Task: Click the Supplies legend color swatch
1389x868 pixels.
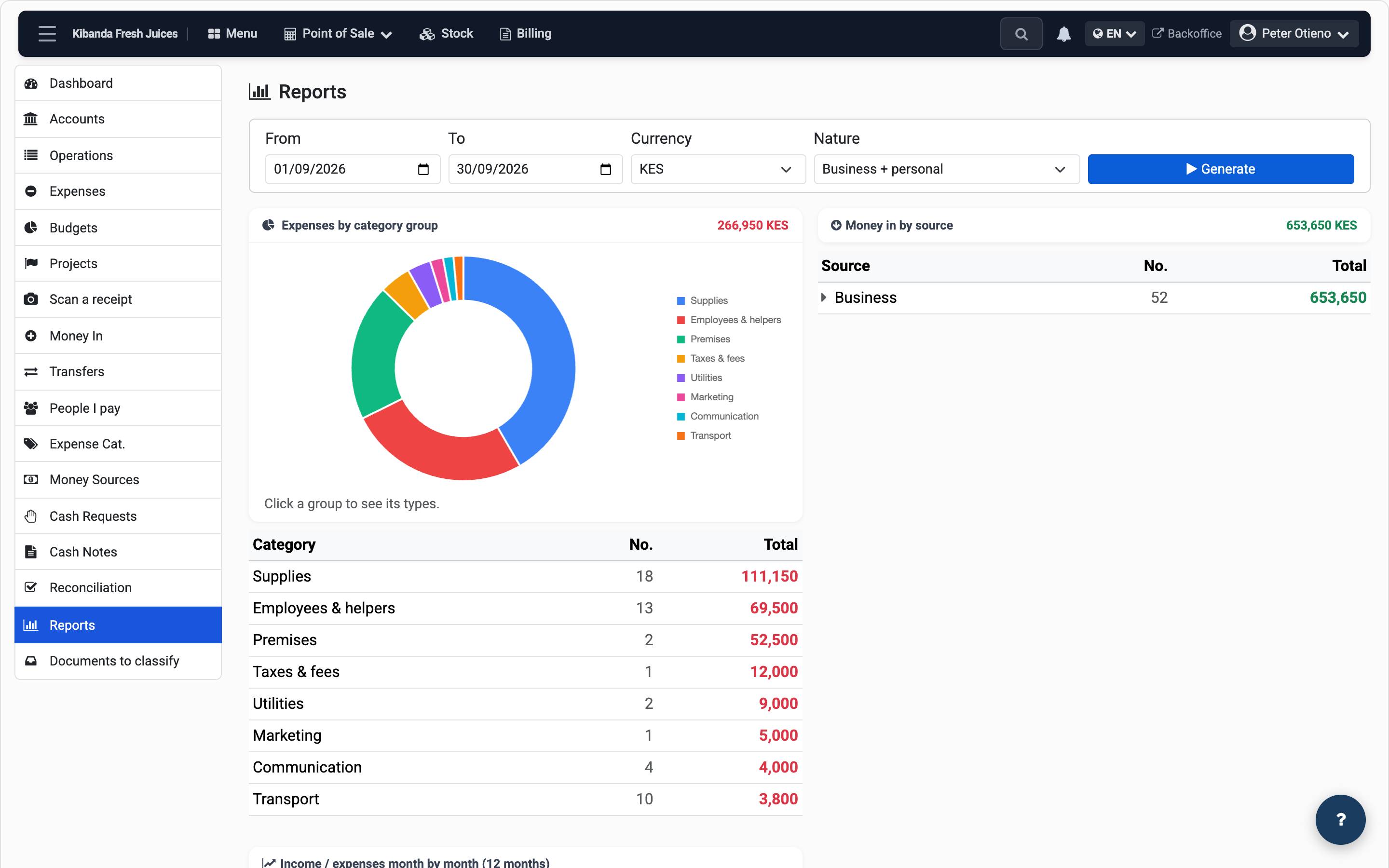Action: coord(681,301)
